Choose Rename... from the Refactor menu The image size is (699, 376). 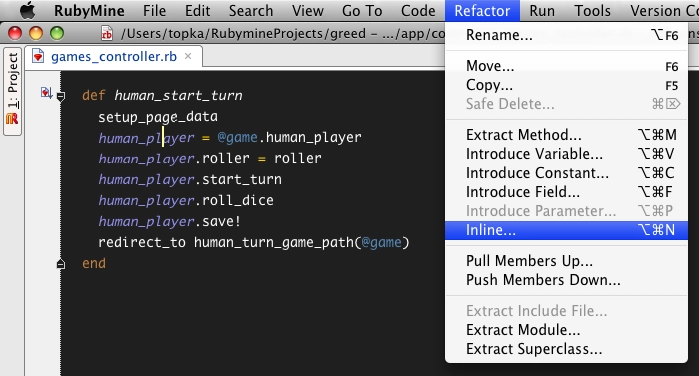tap(566, 35)
